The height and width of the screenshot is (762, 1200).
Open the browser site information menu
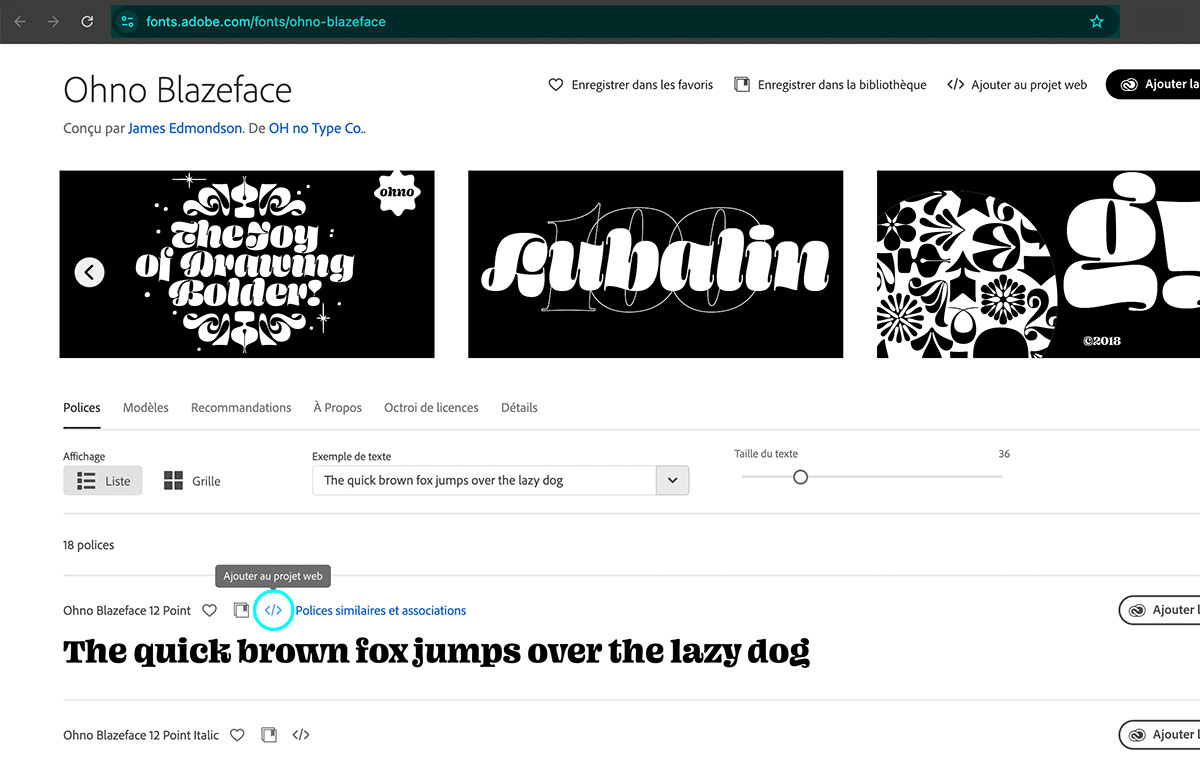(x=126, y=20)
